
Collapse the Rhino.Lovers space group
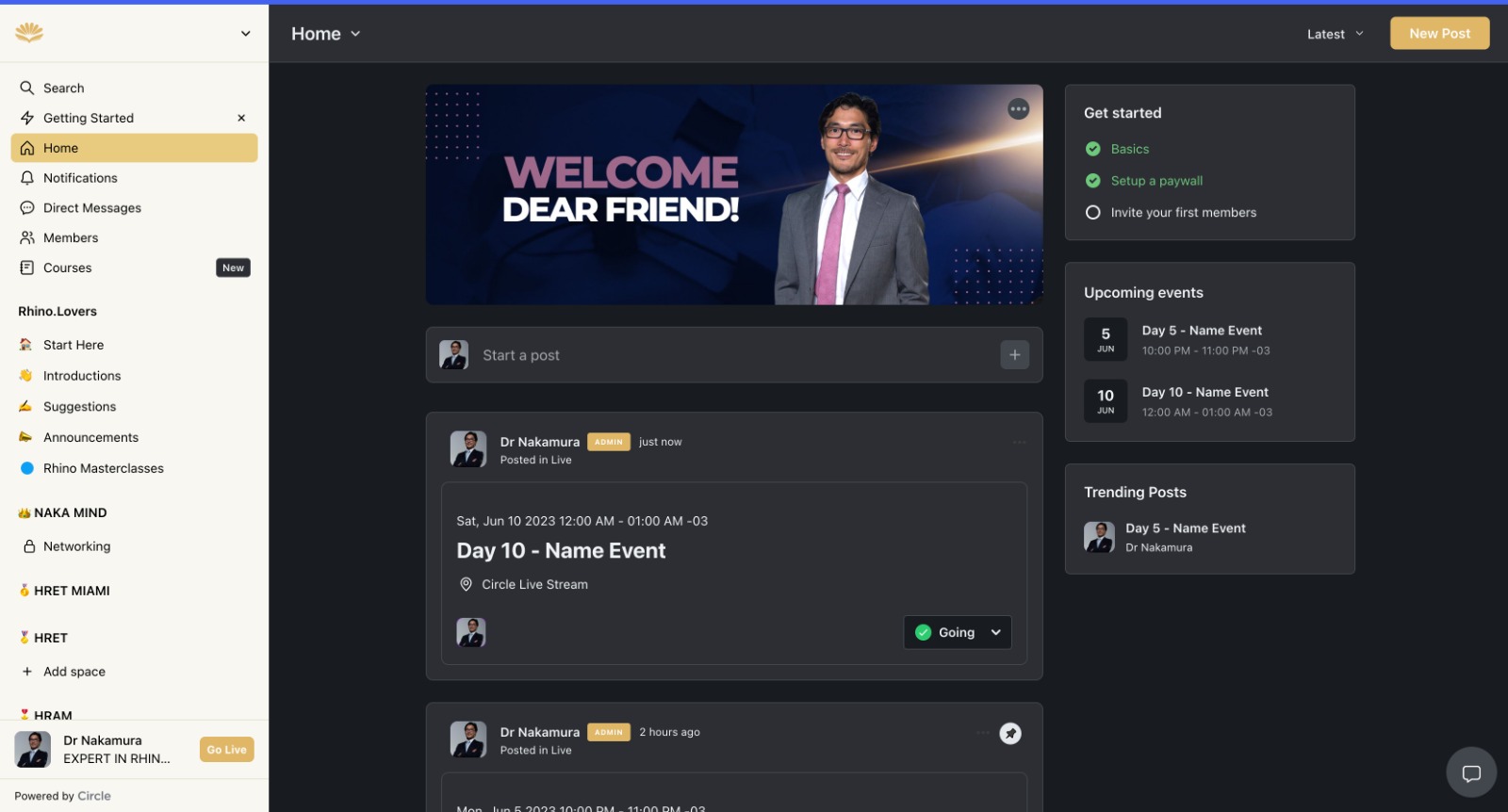point(57,312)
